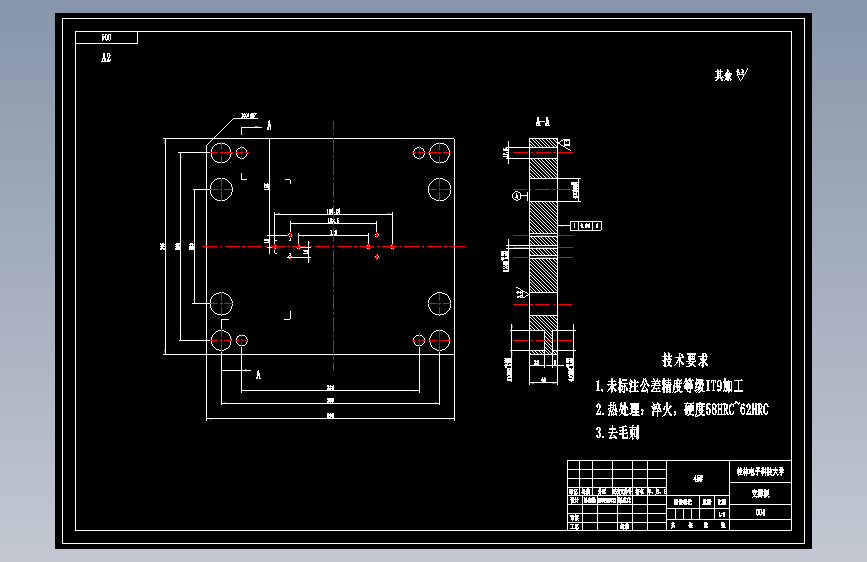
Task: Select the note 1.未标注公差精度等级IT9加工
Action: 669,386
